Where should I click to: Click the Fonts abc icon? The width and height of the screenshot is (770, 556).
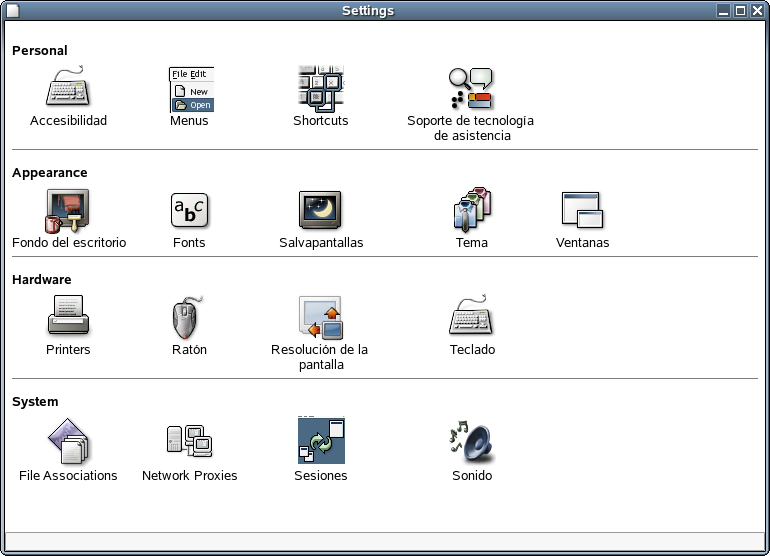tap(190, 211)
